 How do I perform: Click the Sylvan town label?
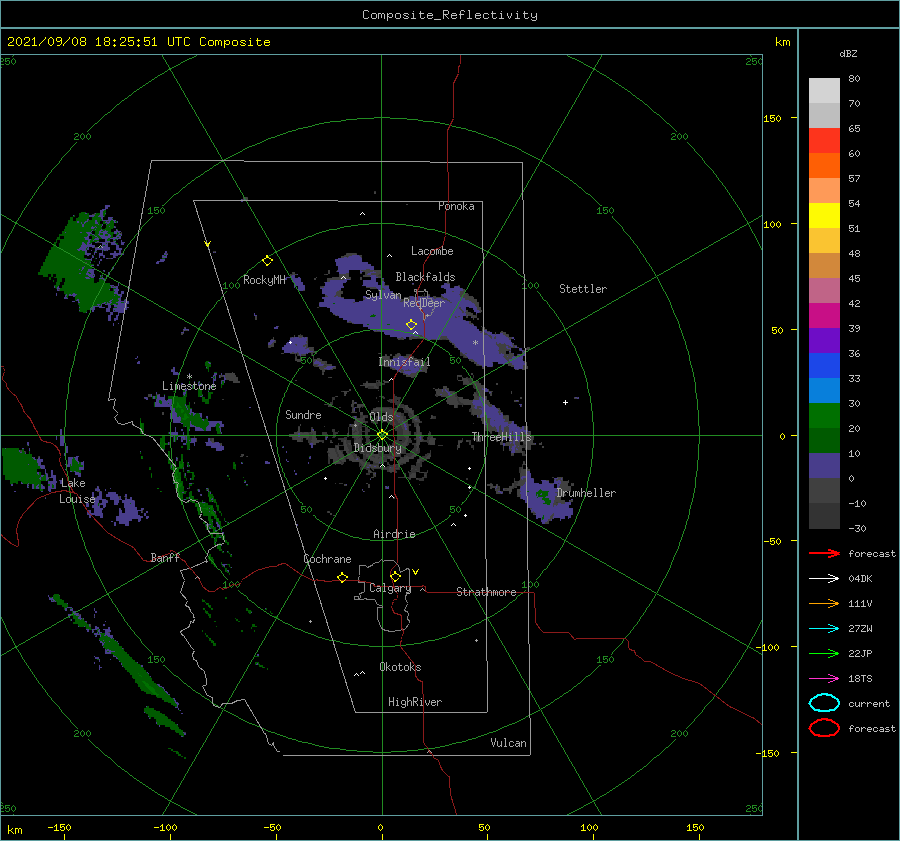click(x=383, y=295)
